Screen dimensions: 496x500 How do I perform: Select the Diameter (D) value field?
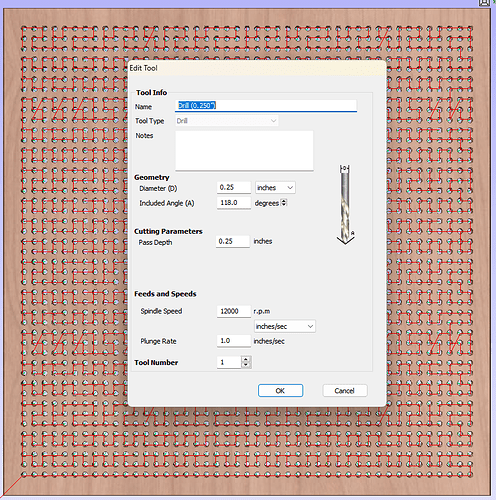pos(234,187)
